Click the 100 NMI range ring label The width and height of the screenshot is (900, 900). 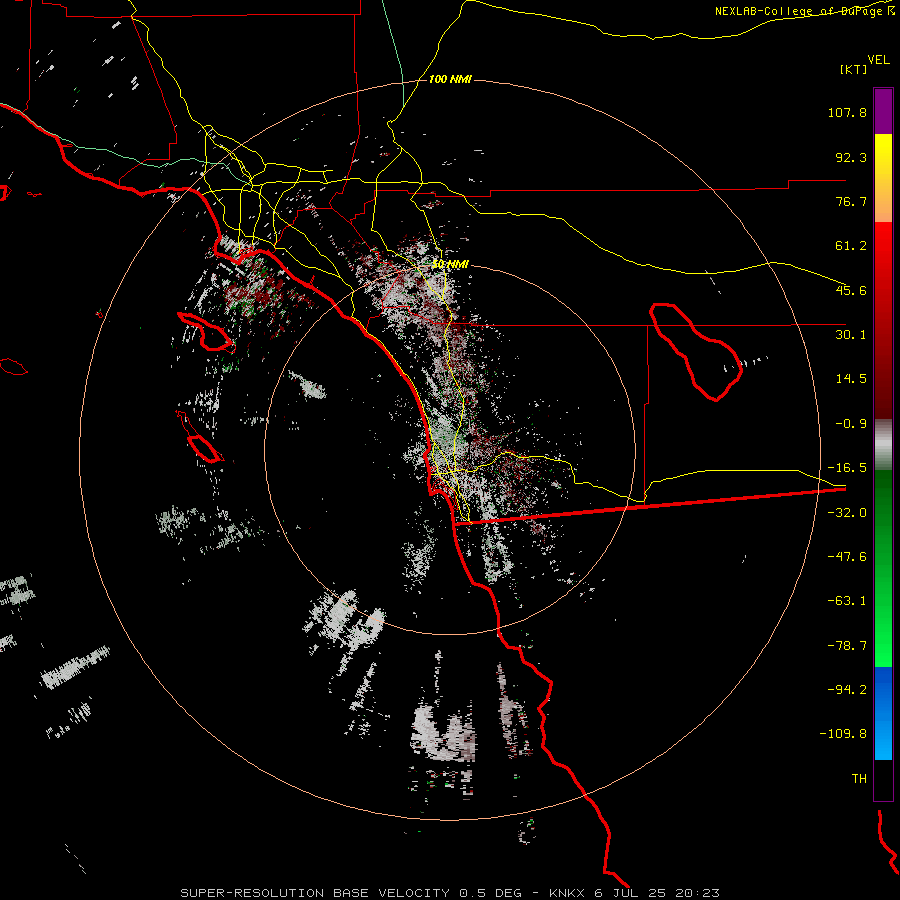pyautogui.click(x=450, y=79)
